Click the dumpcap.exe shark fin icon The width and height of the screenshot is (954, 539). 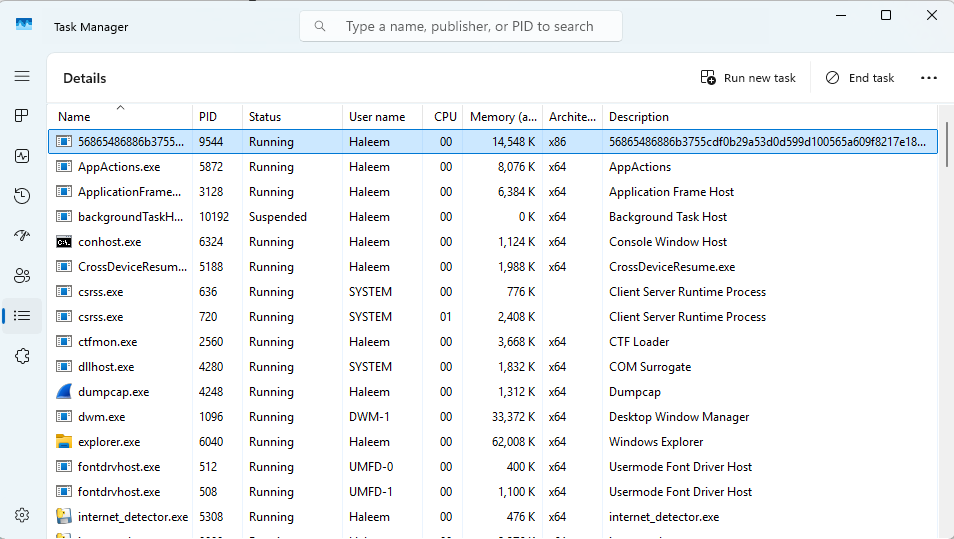64,392
